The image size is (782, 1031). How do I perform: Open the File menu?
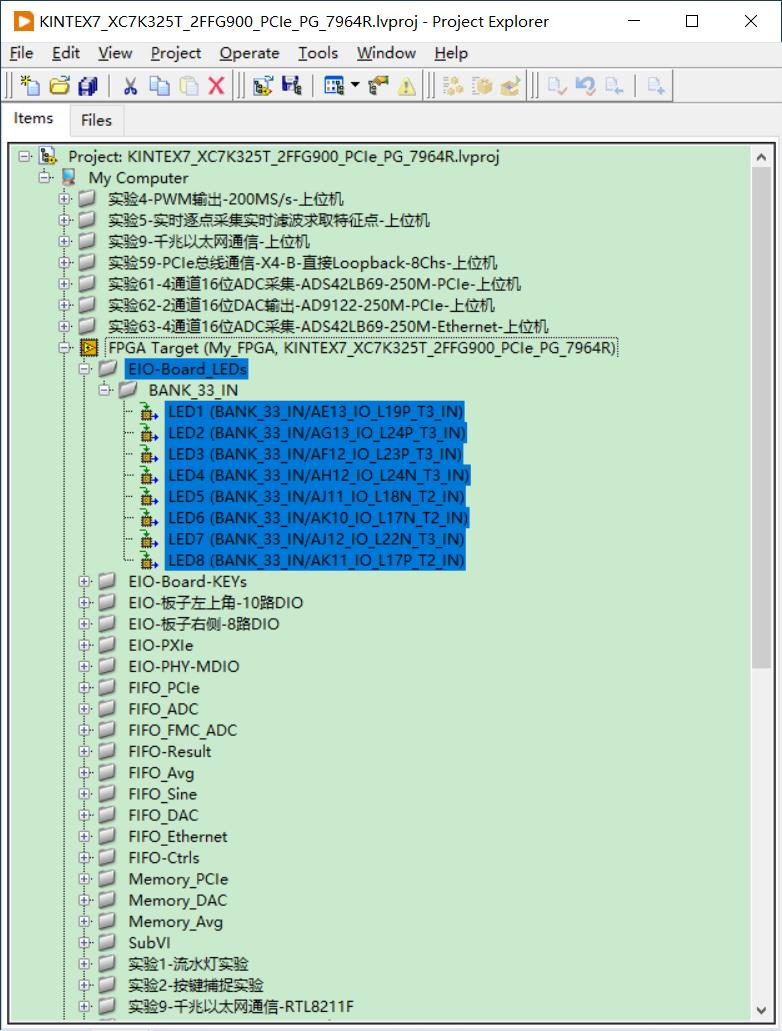(x=22, y=53)
